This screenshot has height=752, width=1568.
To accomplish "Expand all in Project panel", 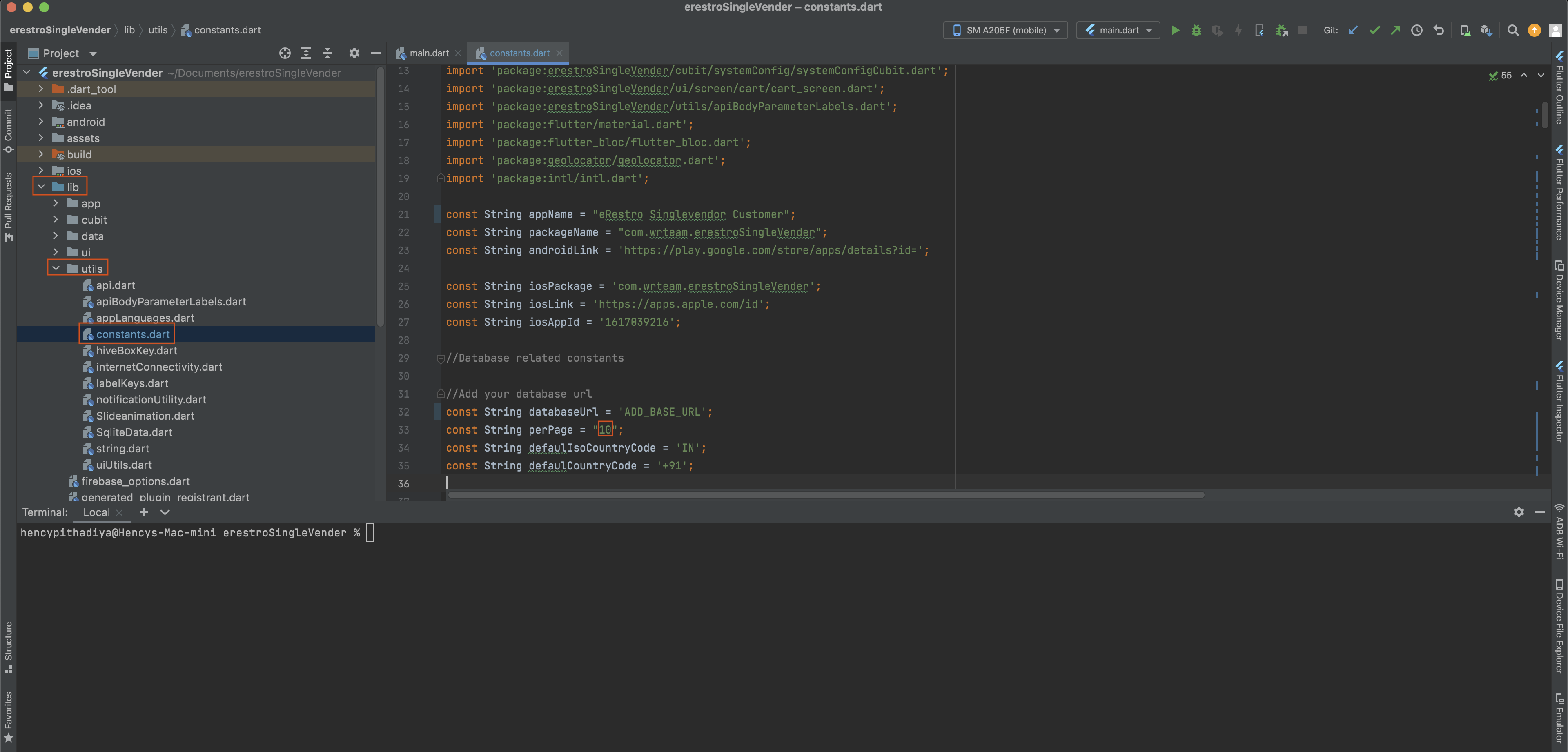I will coord(306,53).
